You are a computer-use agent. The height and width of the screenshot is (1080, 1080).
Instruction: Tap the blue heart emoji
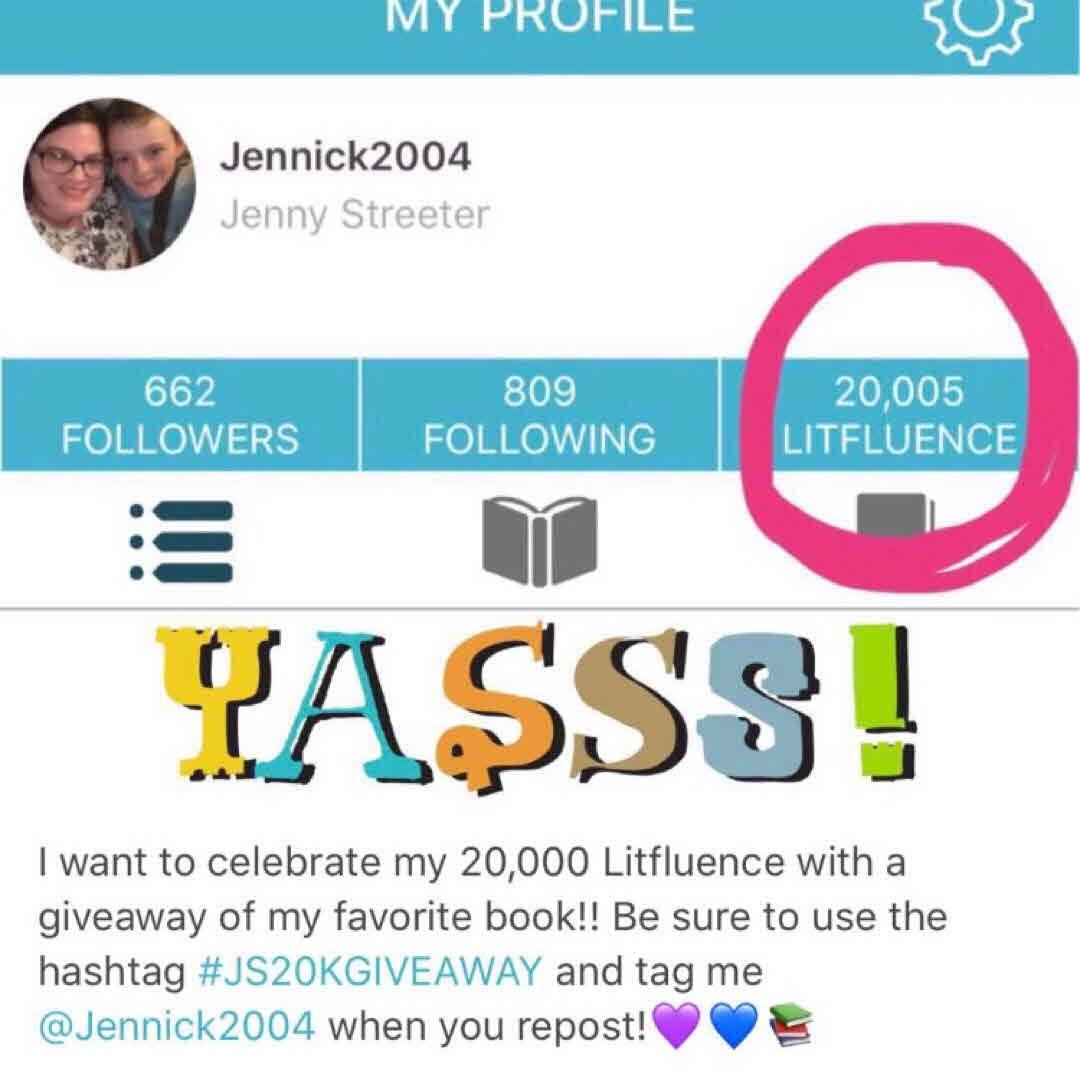(733, 1025)
